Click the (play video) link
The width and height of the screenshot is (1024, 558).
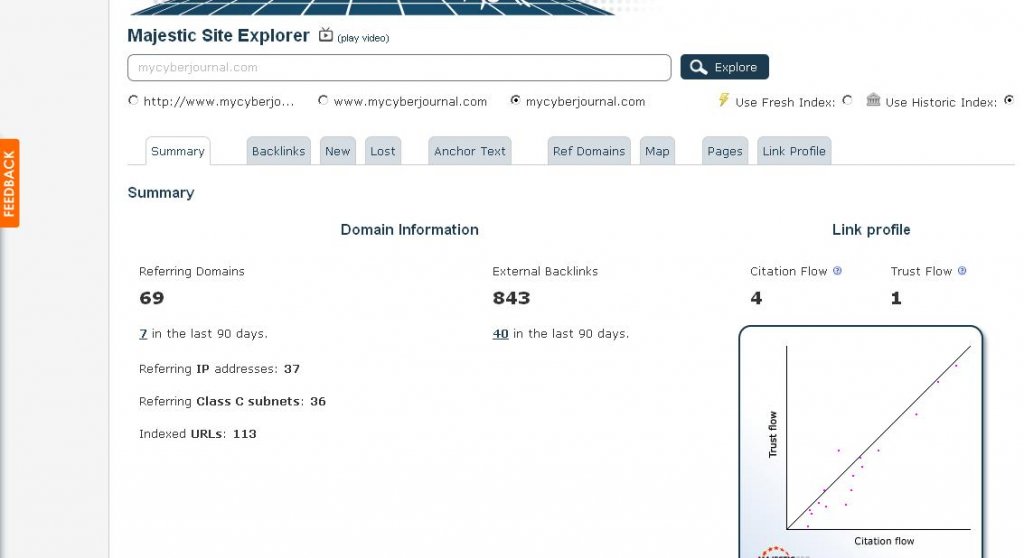[363, 38]
